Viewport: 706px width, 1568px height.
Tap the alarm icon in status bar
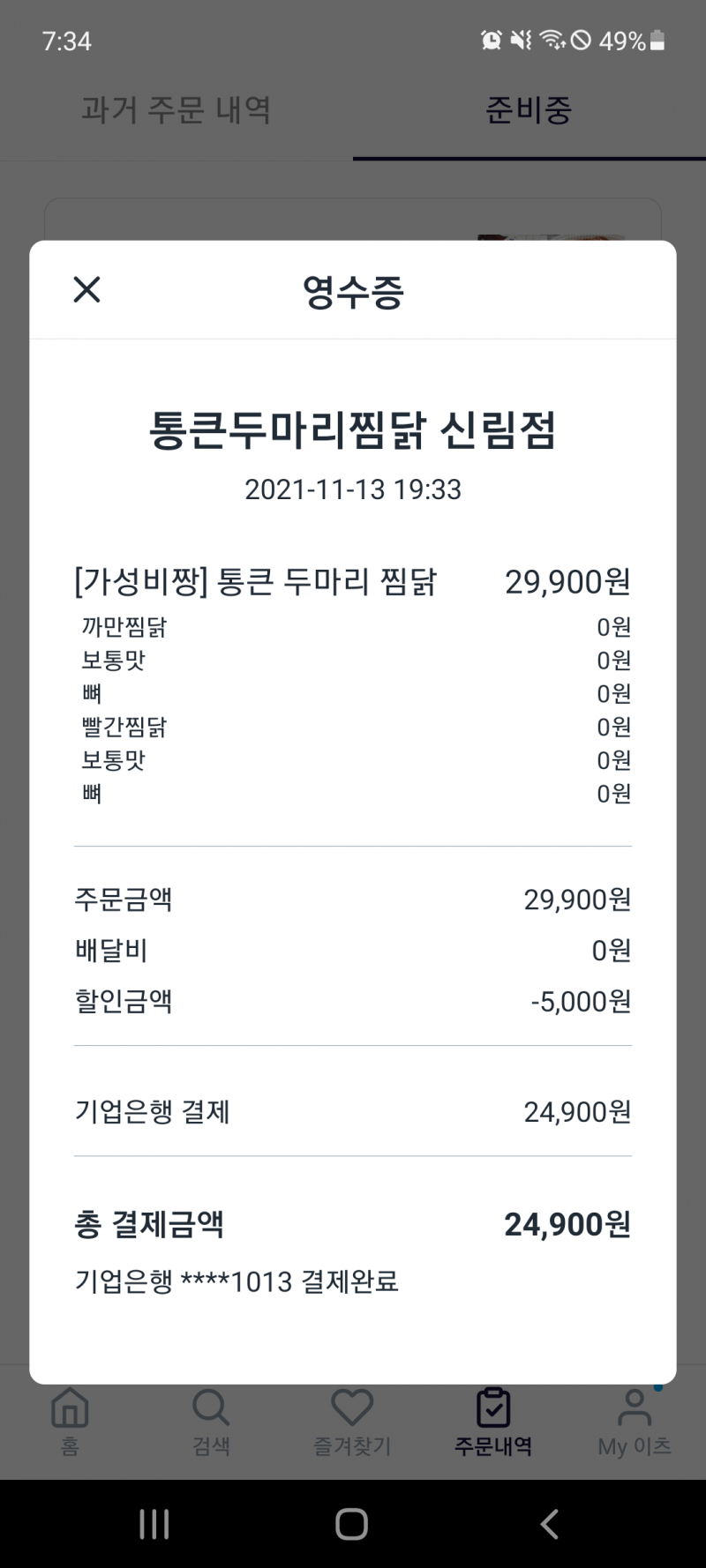point(492,40)
